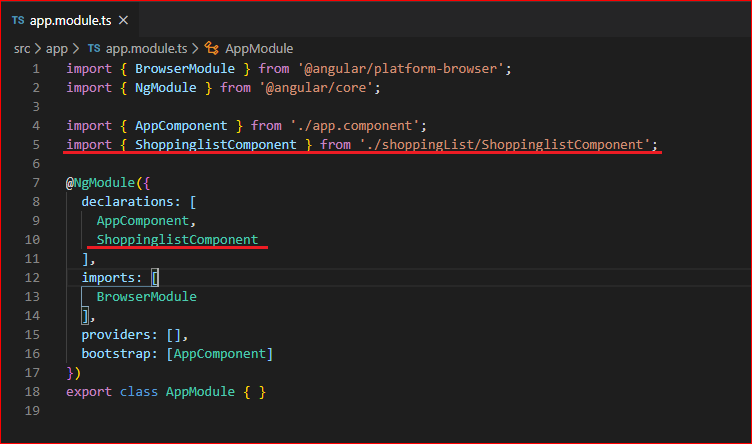Image resolution: width=752 pixels, height=444 pixels.
Task: Click the class symbol icon beside AppModule
Action: click(212, 48)
